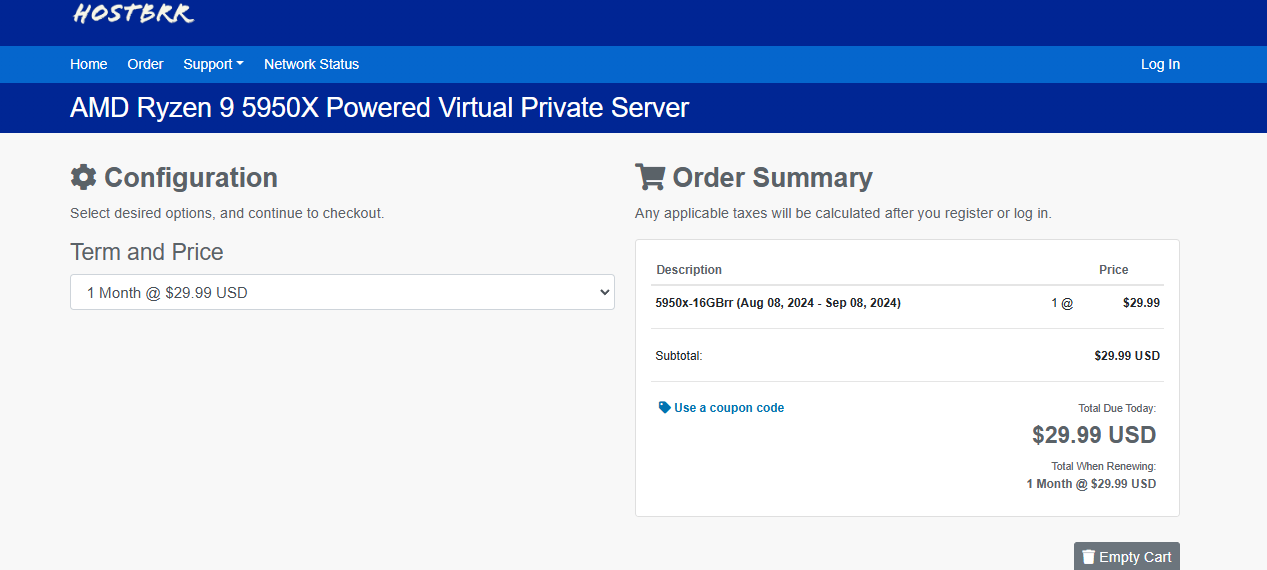Click the Empty Cart button
This screenshot has width=1267, height=570.
1127,557
